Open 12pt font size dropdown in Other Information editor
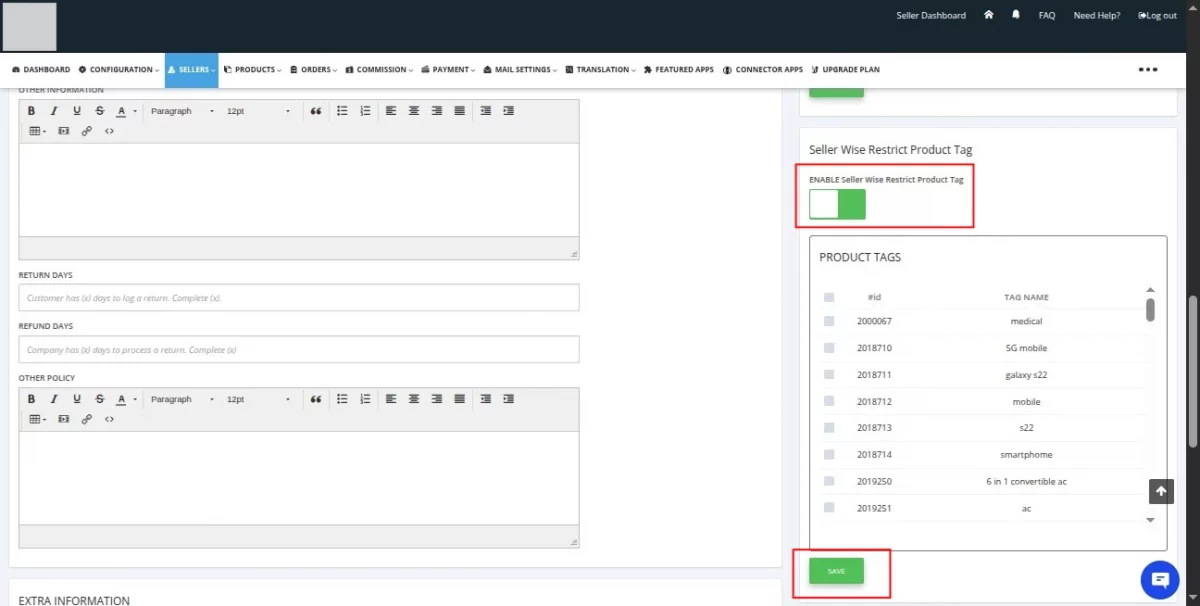This screenshot has height=606, width=1200. tap(258, 111)
